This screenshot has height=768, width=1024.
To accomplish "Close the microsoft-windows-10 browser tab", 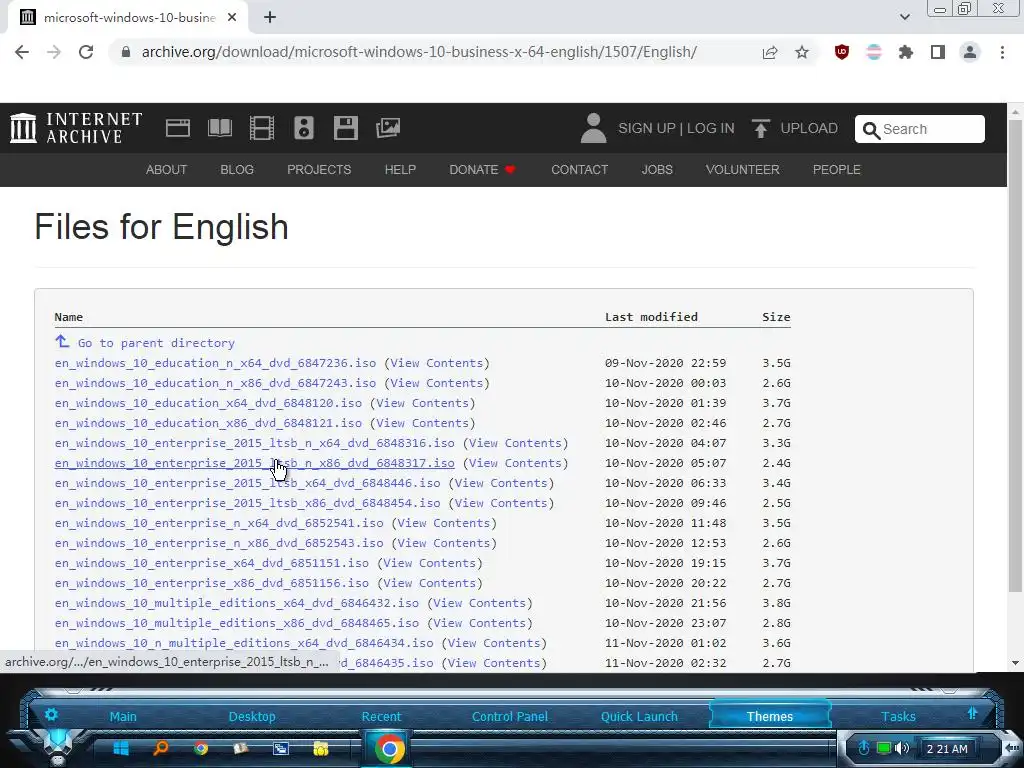I will (x=232, y=18).
